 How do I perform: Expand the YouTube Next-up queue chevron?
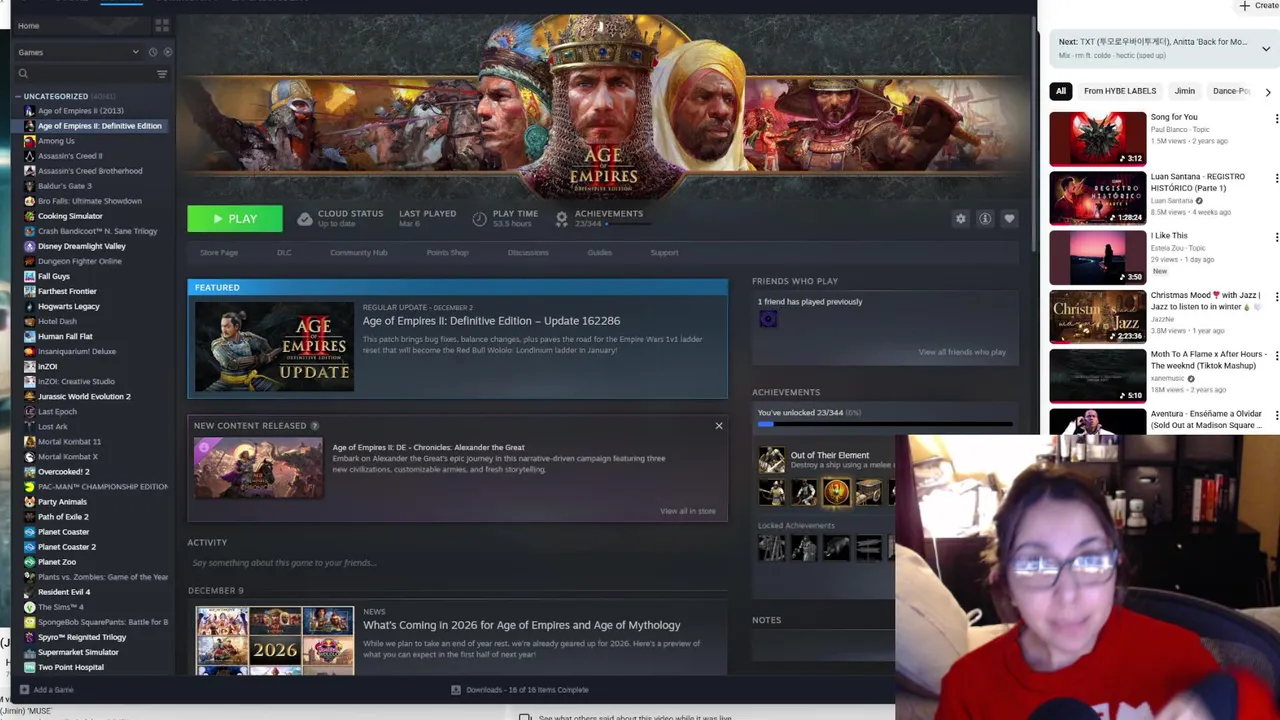click(1266, 48)
